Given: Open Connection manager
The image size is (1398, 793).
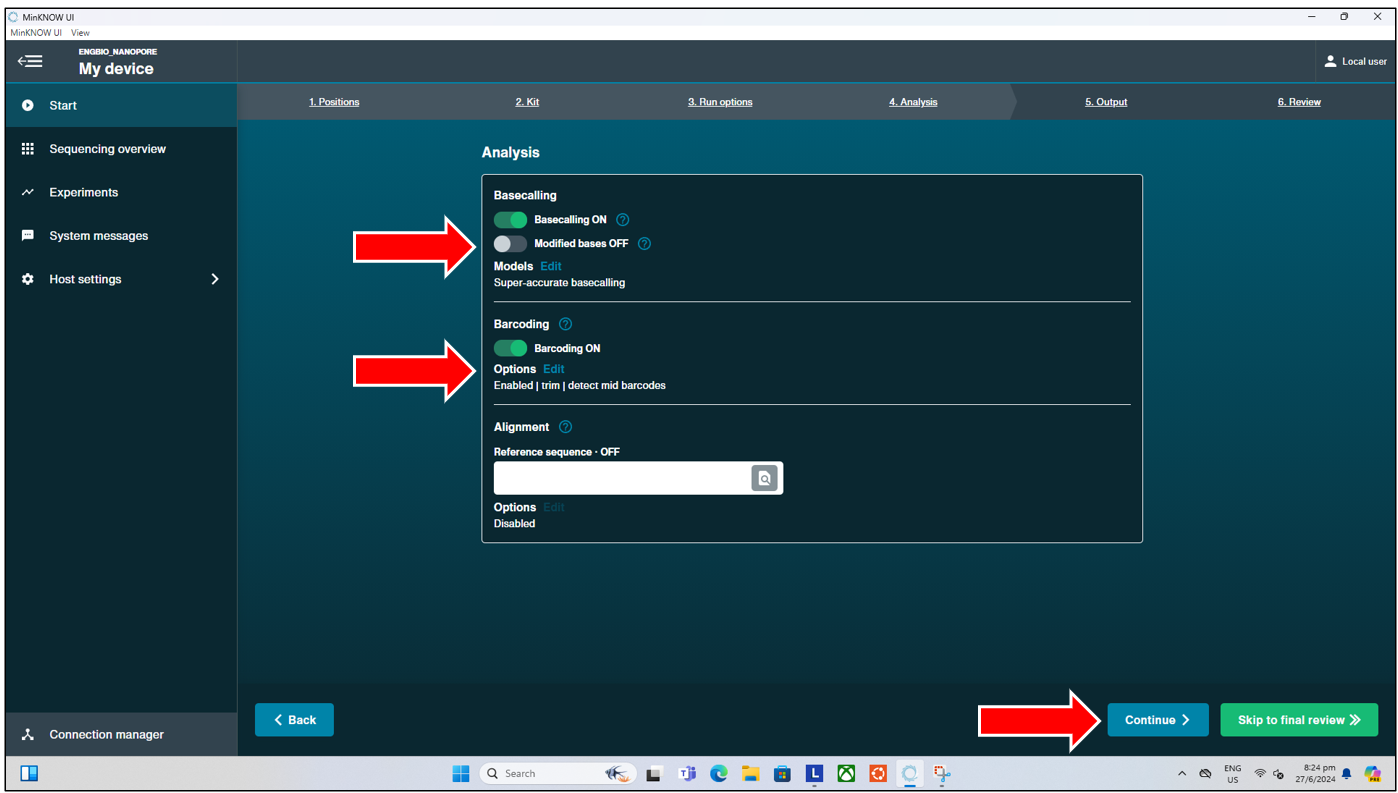Looking at the screenshot, I should (121, 734).
